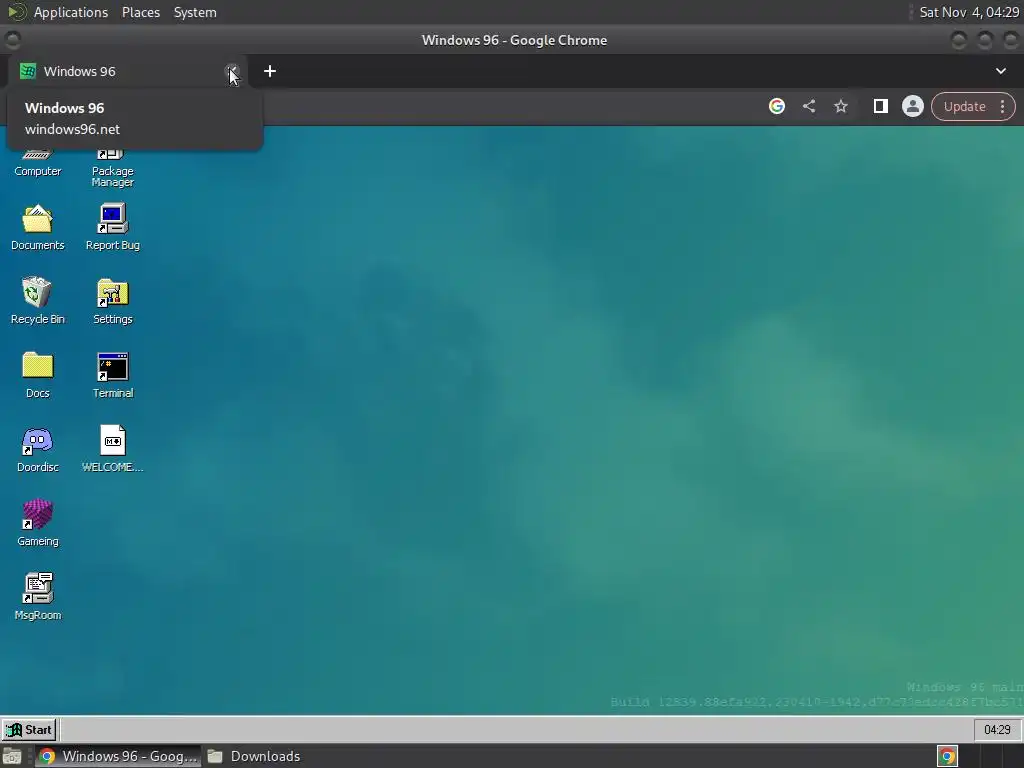Open the Doordisc shortcut
Viewport: 1024px width, 768px height.
(x=37, y=449)
